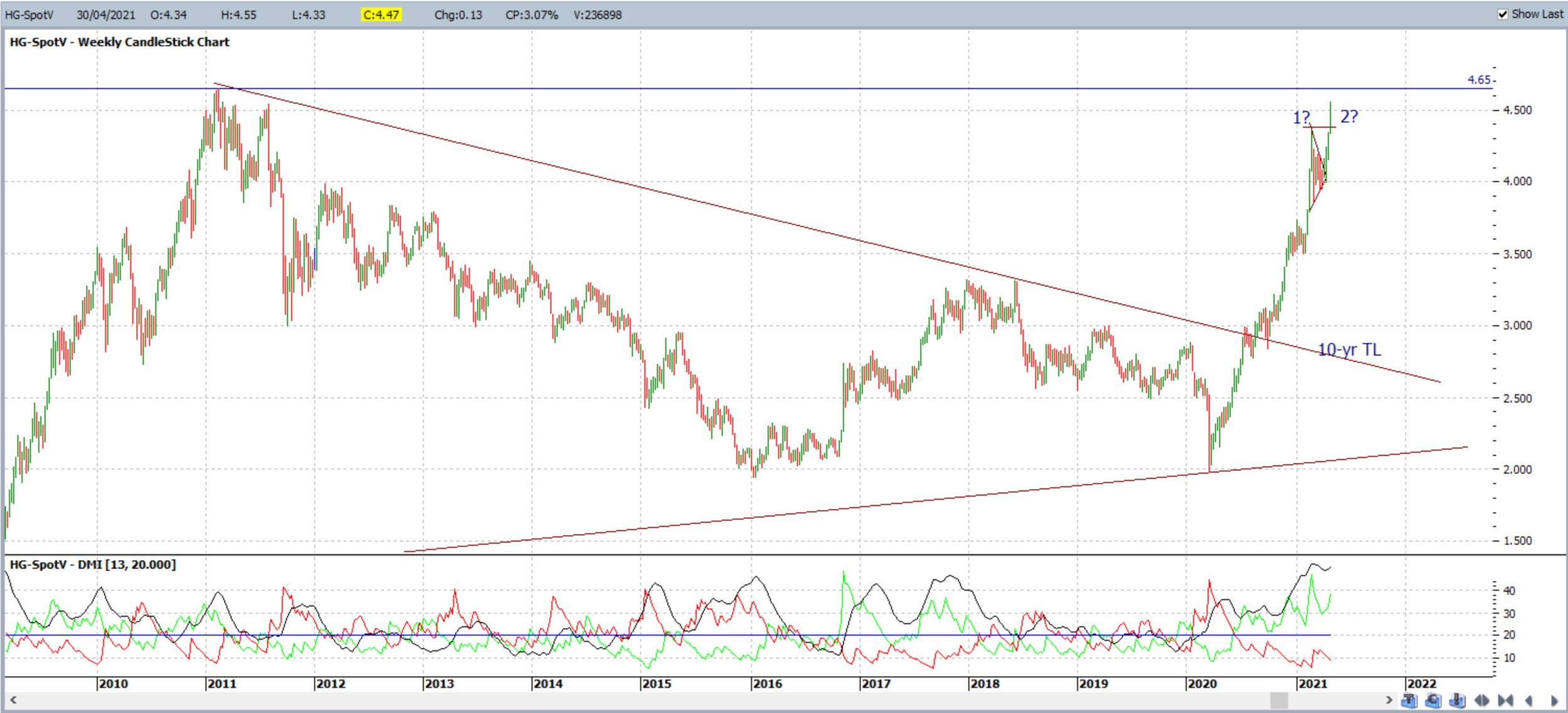Image resolution: width=1568 pixels, height=713 pixels.
Task: Click the DMI axis level 10 label
Action: 1510,658
